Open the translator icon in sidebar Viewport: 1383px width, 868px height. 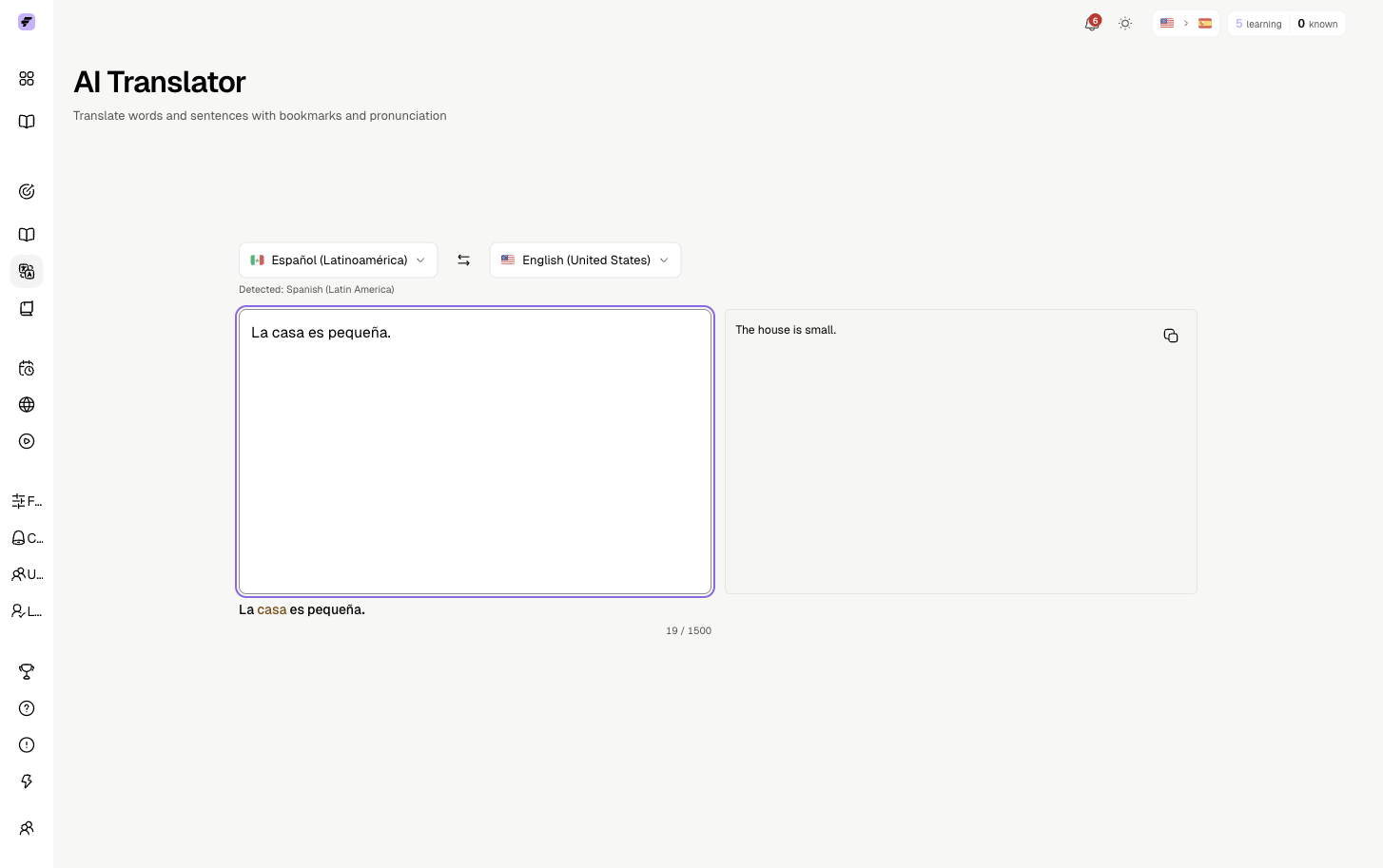(27, 272)
